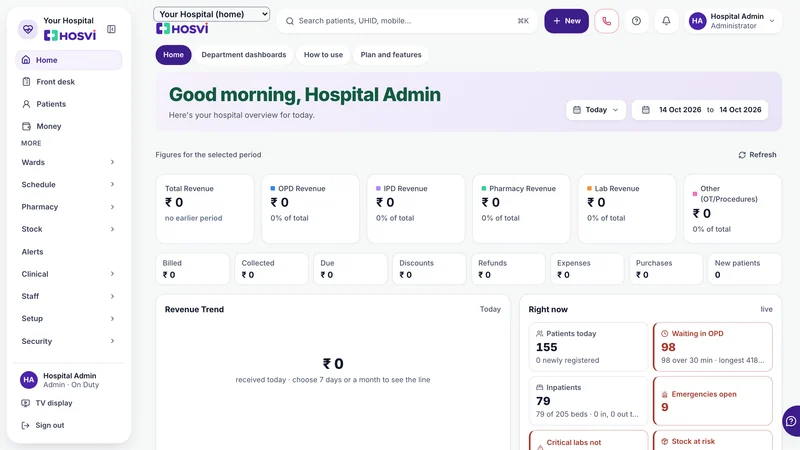The image size is (800, 450).
Task: Click the Sign out icon
Action: point(25,426)
